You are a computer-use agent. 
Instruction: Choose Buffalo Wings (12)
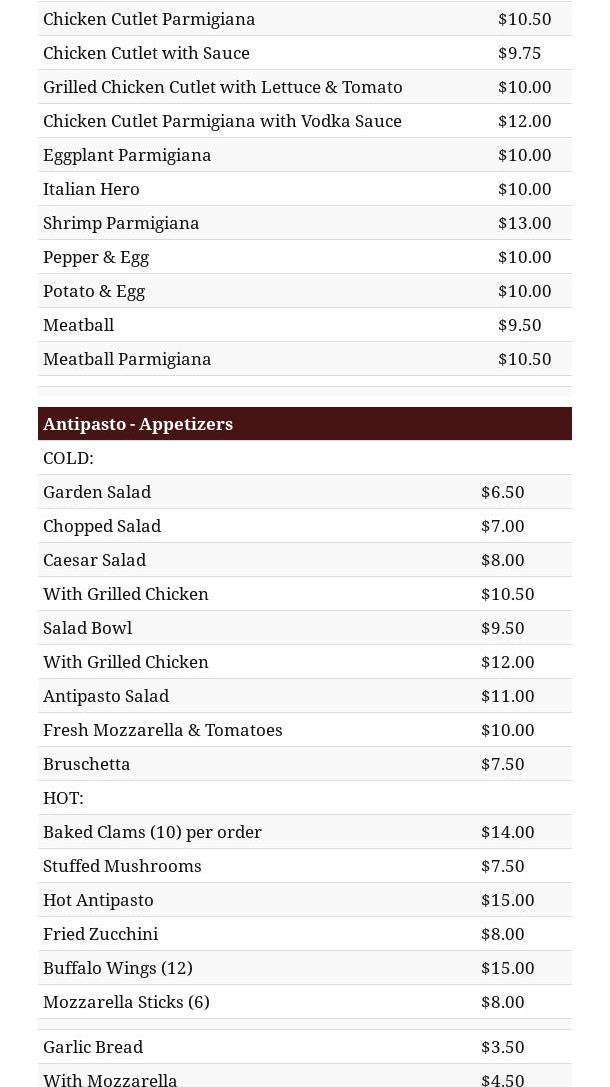tap(118, 968)
